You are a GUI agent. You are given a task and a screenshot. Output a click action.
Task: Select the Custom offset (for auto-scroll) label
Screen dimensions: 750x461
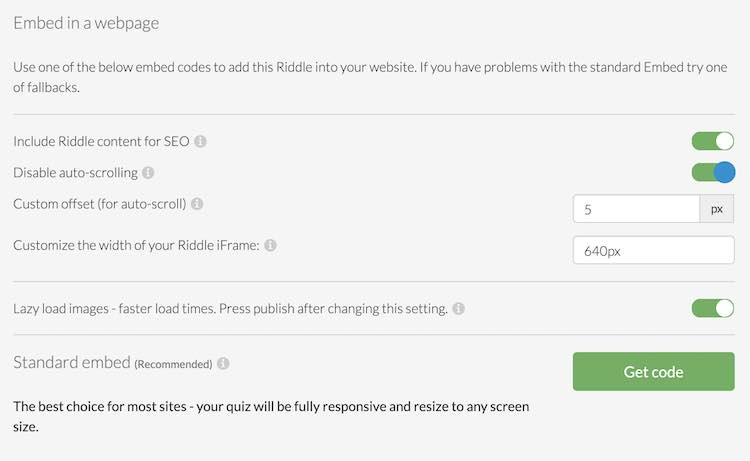(x=99, y=204)
